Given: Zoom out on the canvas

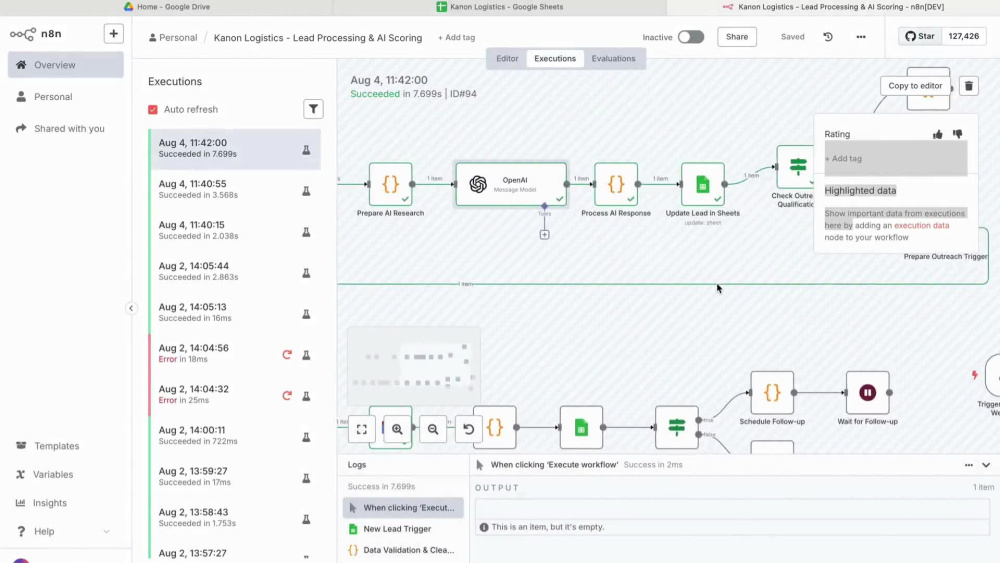Looking at the screenshot, I should pos(433,429).
